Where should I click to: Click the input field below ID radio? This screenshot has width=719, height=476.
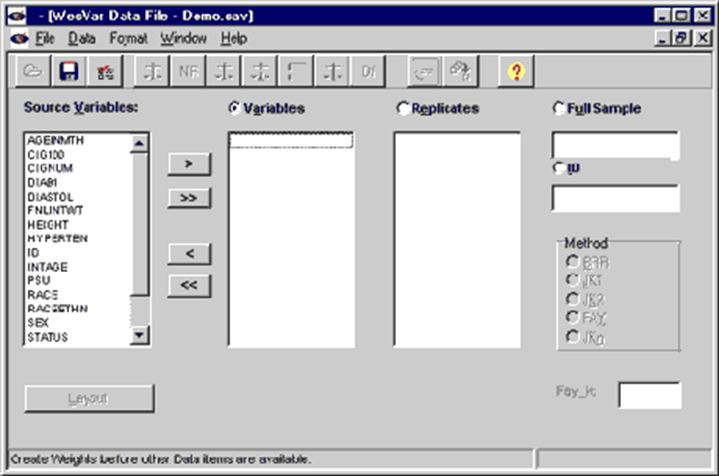pyautogui.click(x=615, y=198)
